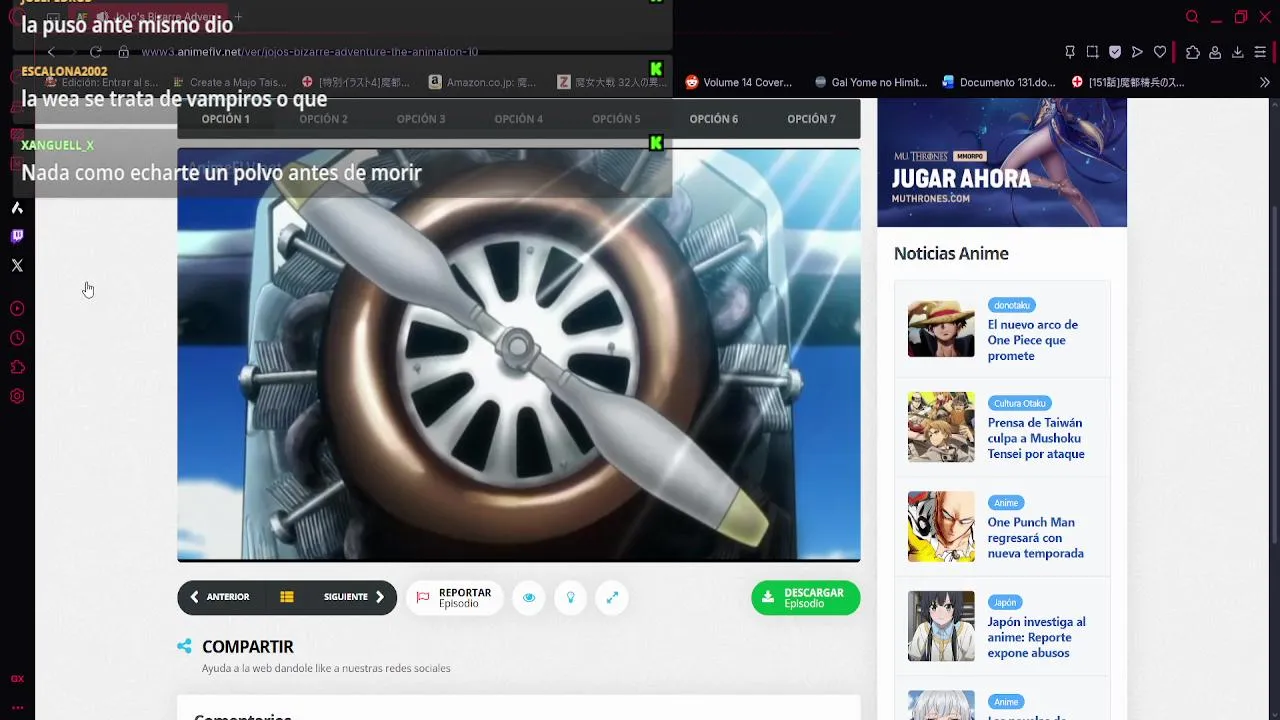
Task: Open the Documento 131 bookmark
Action: pos(998,82)
